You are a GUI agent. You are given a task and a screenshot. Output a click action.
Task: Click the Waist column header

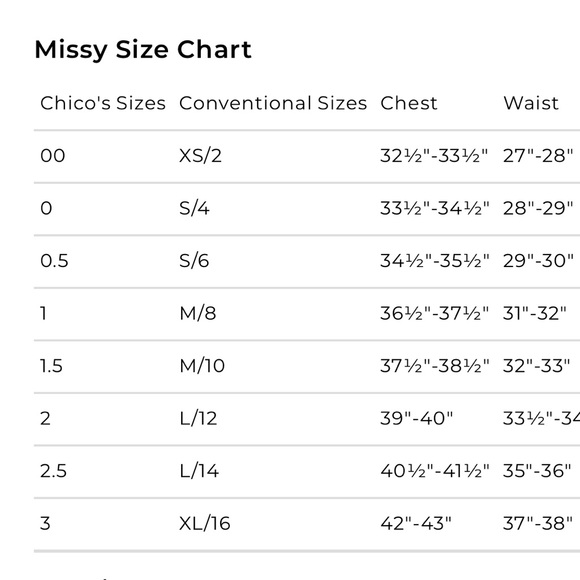pos(531,103)
